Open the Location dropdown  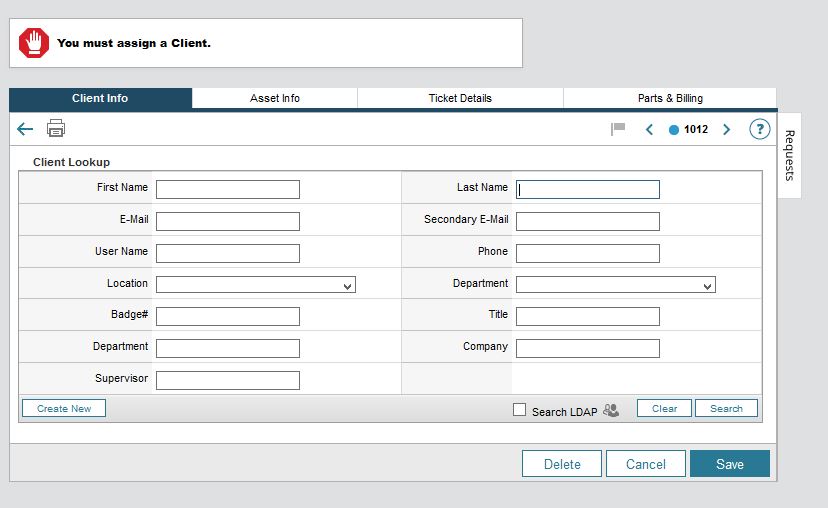coord(256,285)
